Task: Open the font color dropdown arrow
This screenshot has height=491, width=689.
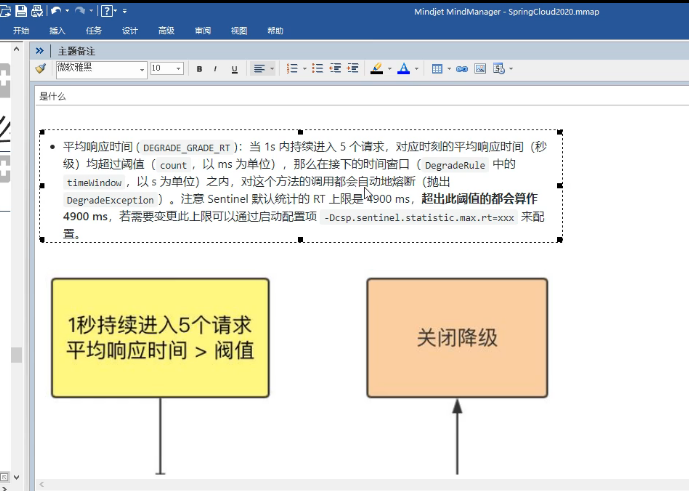Action: (416, 69)
